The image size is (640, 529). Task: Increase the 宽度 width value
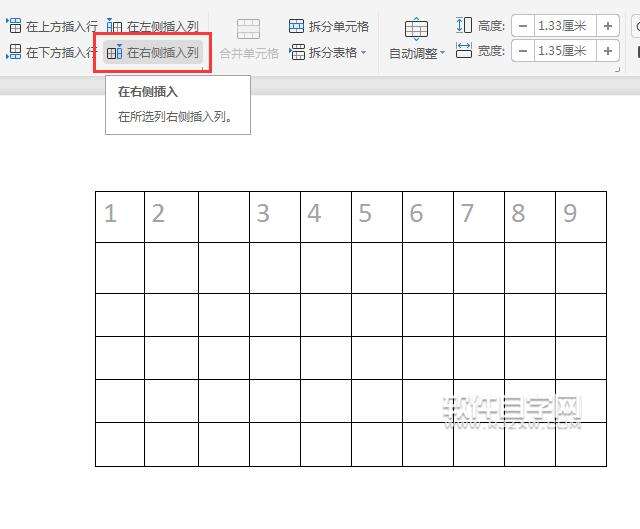coord(608,51)
